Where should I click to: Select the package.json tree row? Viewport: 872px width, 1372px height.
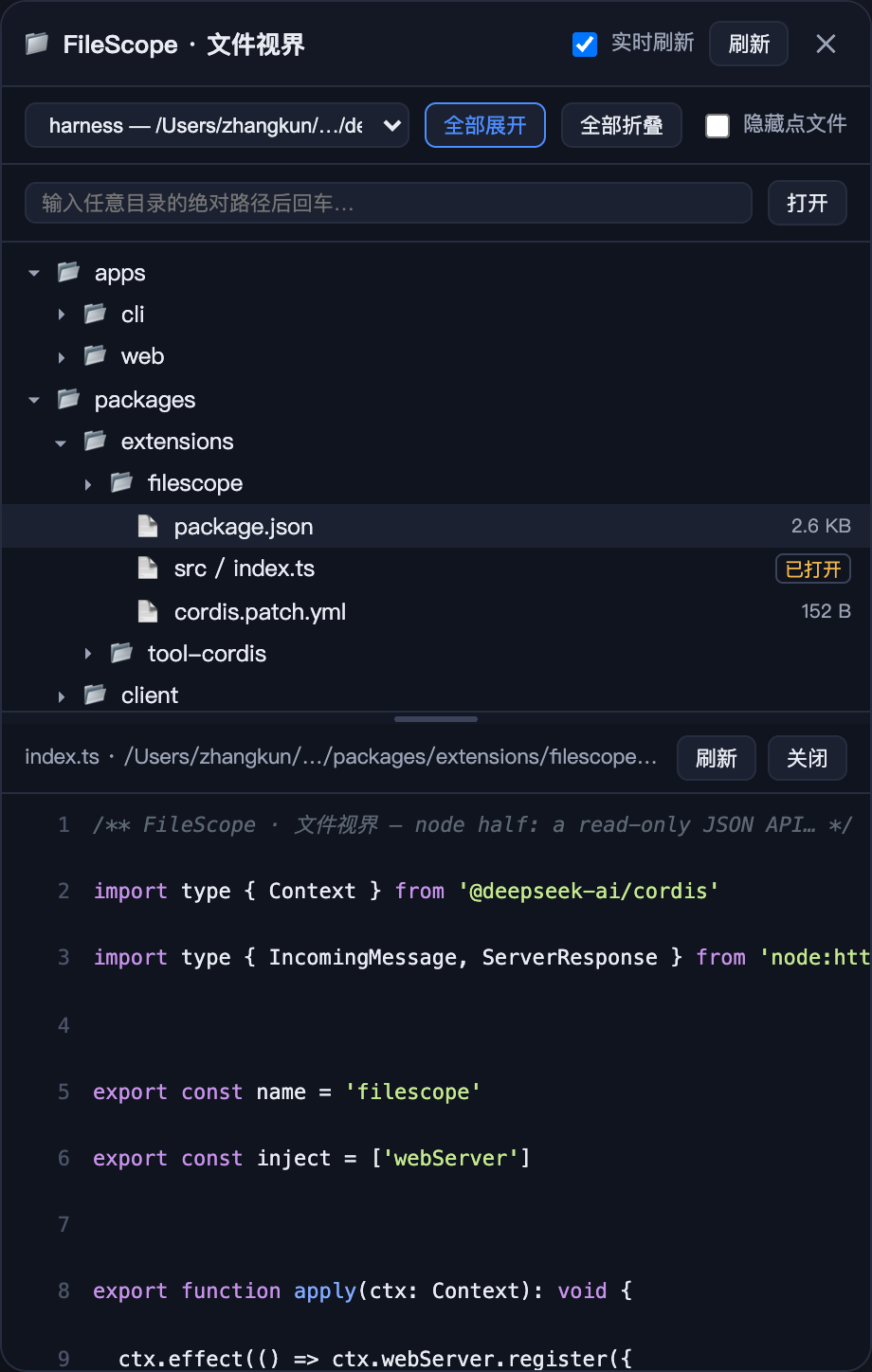436,526
